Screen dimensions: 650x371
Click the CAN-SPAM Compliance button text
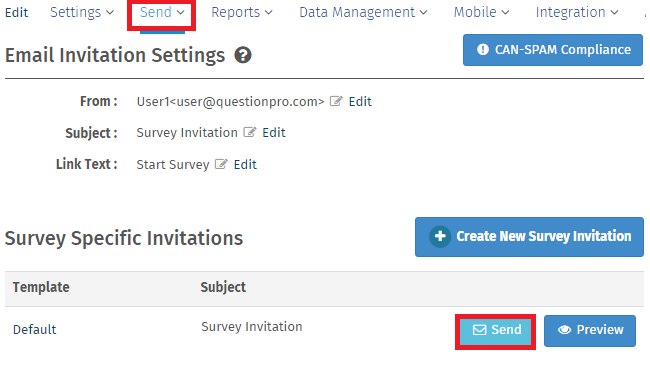pos(563,50)
